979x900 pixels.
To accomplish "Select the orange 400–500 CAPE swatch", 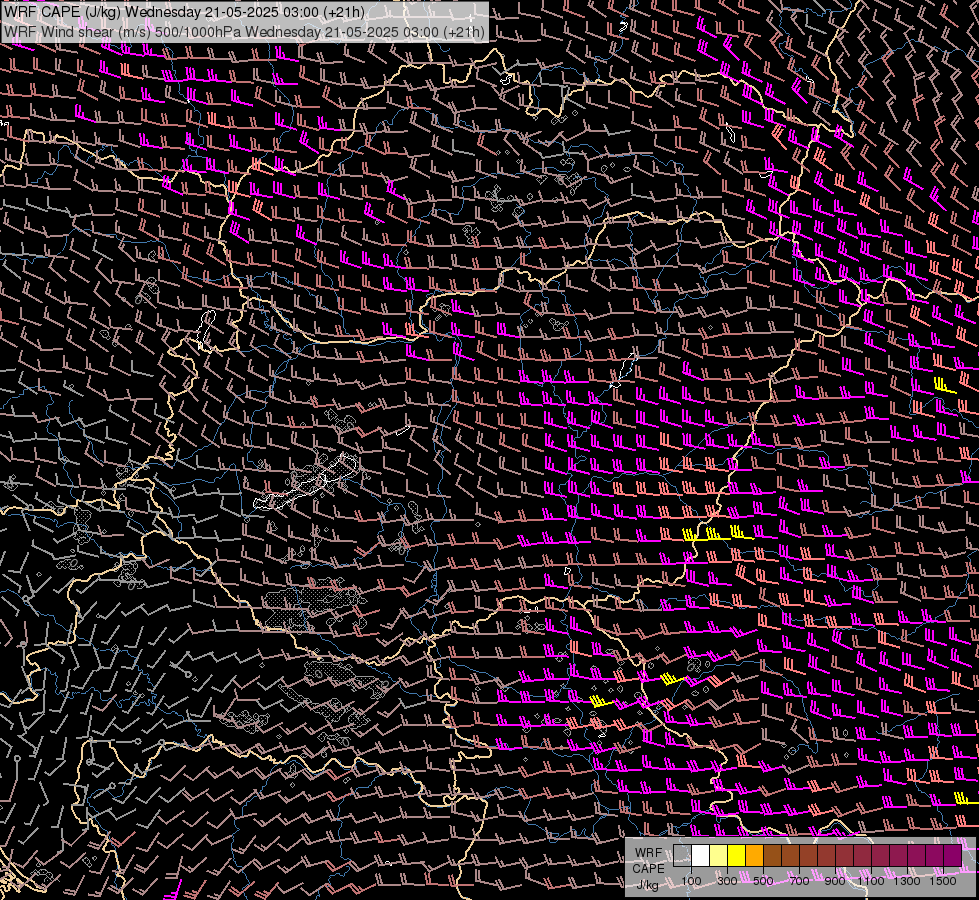I will coord(754,856).
